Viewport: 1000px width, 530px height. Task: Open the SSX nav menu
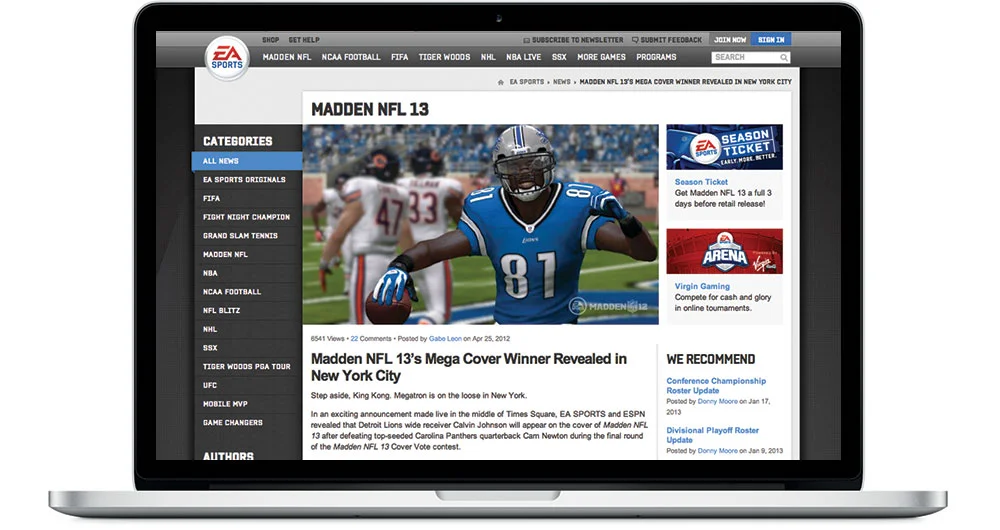click(559, 57)
